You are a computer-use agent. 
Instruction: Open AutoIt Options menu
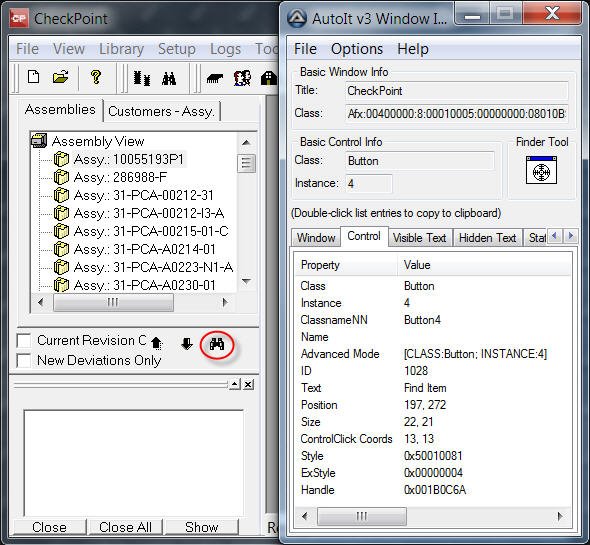click(x=357, y=49)
